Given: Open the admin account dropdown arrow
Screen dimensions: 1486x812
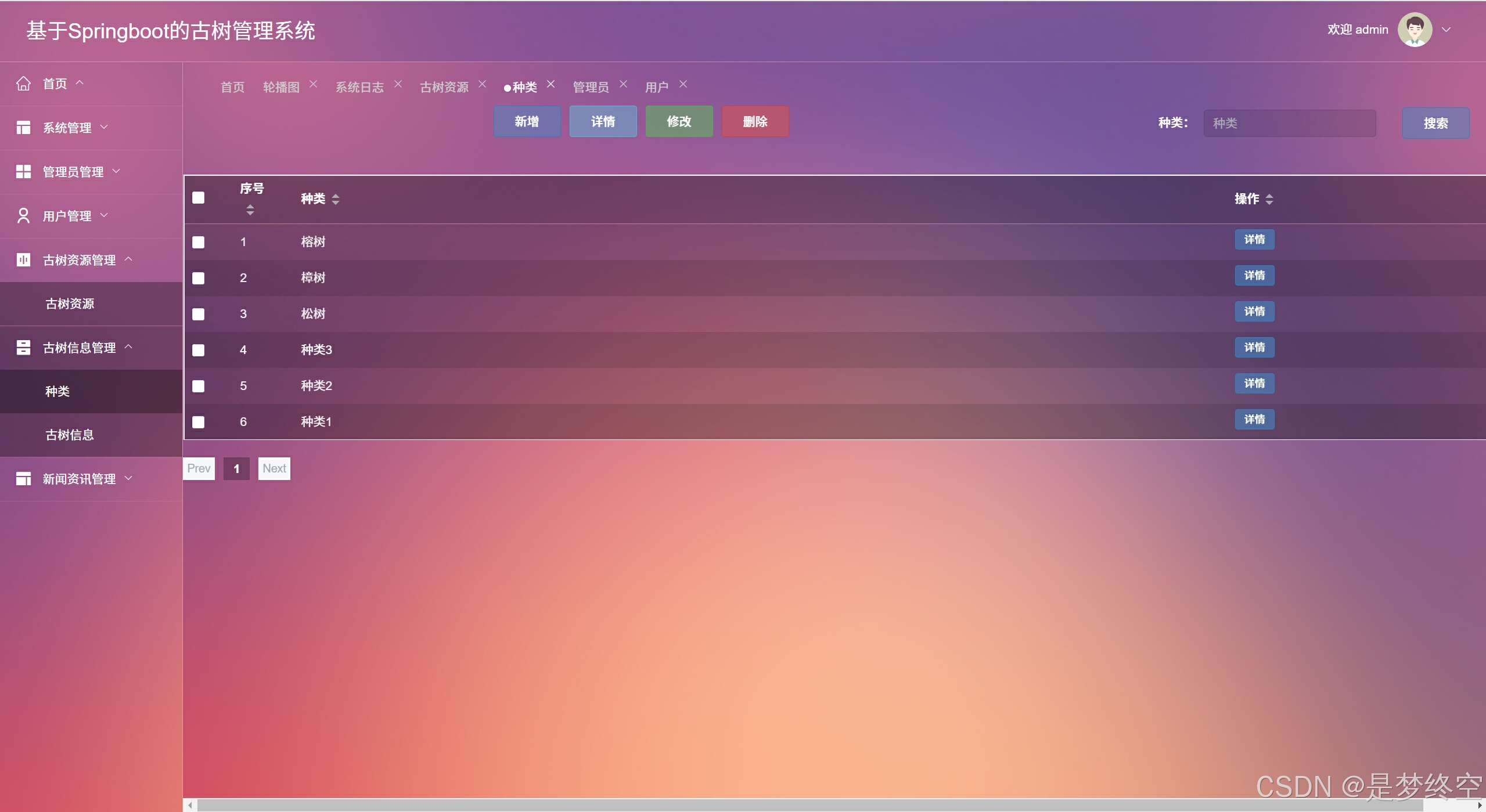Looking at the screenshot, I should [x=1447, y=30].
